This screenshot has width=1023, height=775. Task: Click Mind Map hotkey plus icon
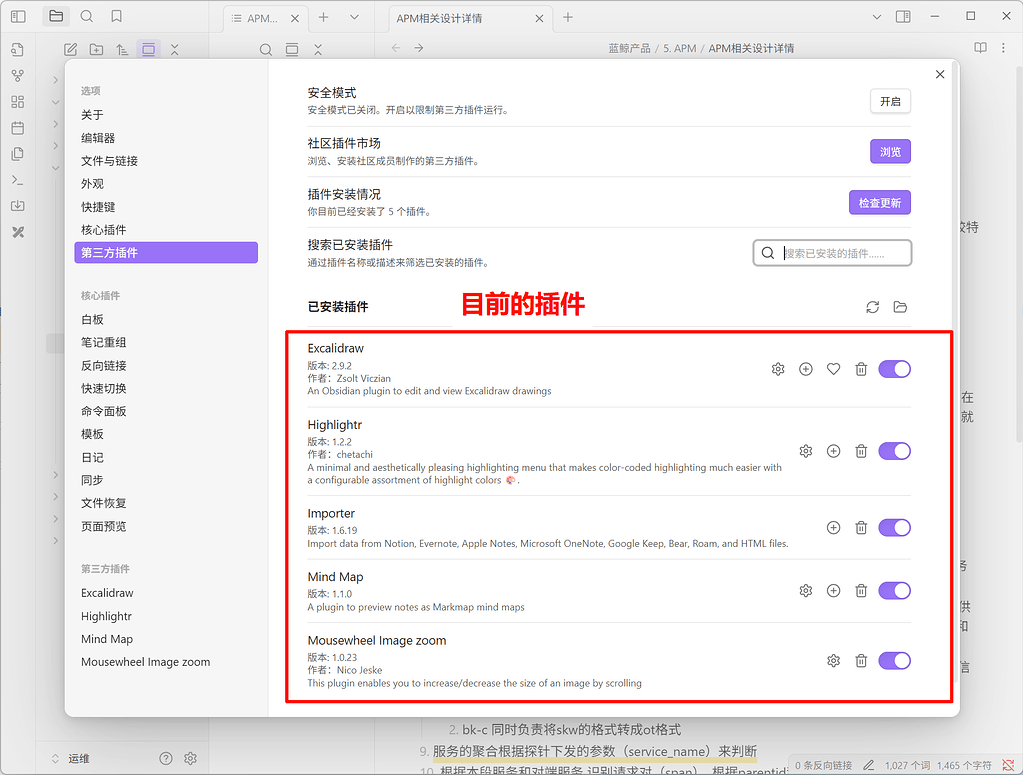point(833,590)
